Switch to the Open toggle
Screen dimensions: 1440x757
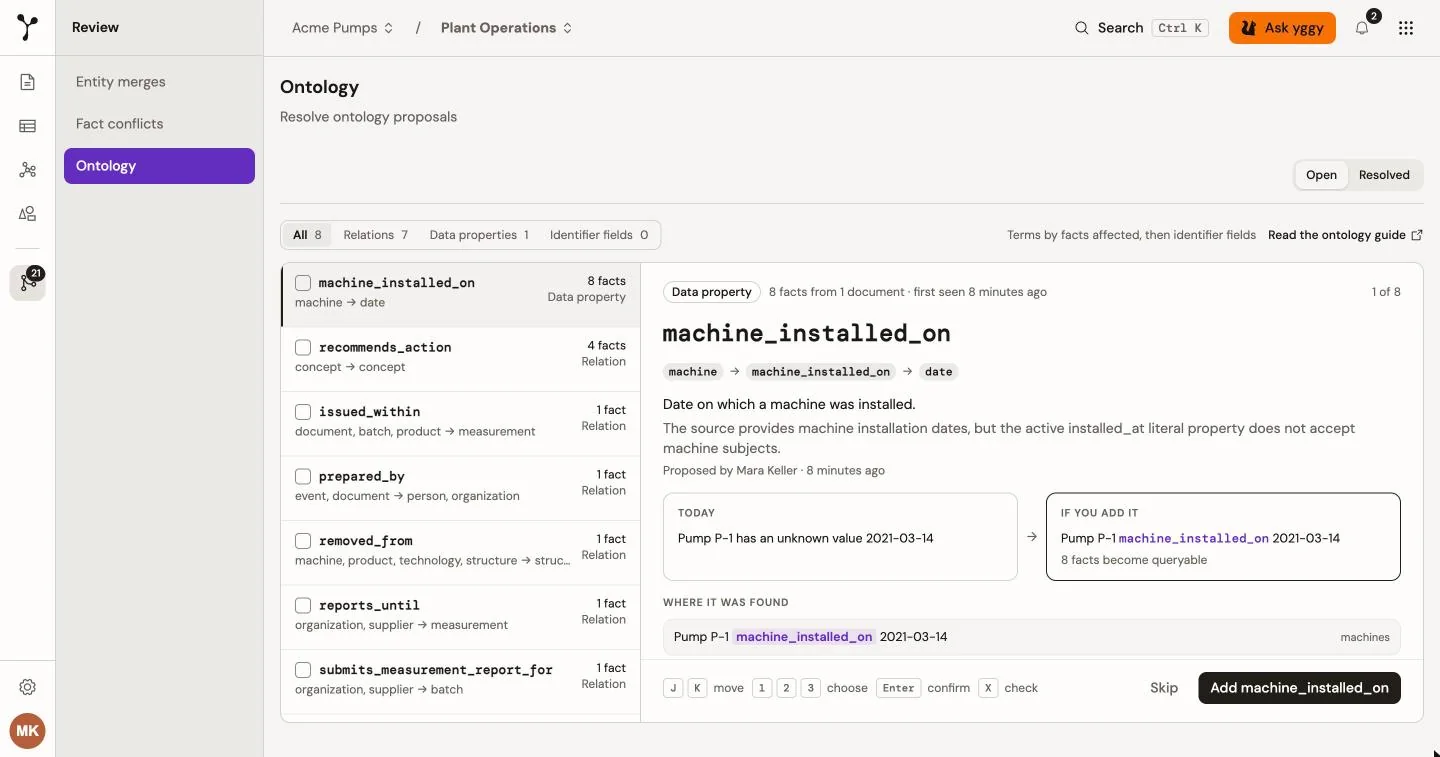point(1321,175)
